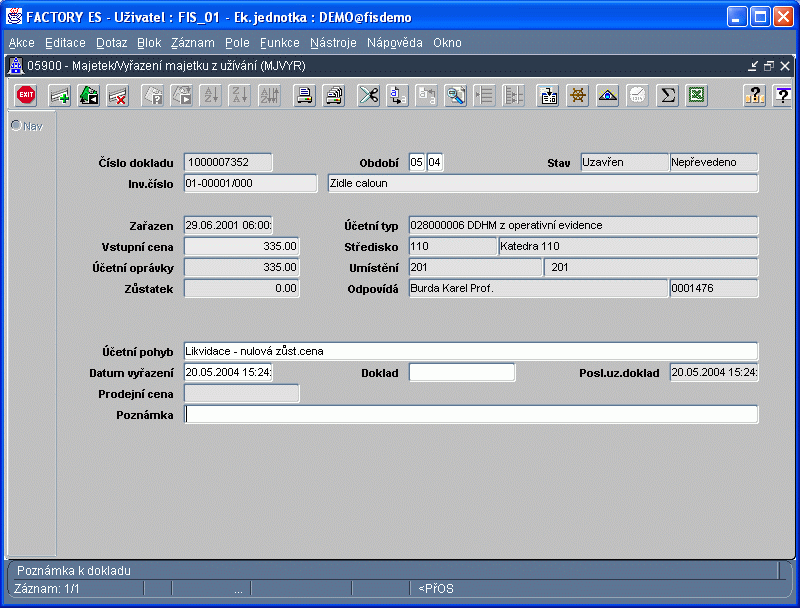
Task: Click the blue 'a' copy field icon
Action: 397,95
